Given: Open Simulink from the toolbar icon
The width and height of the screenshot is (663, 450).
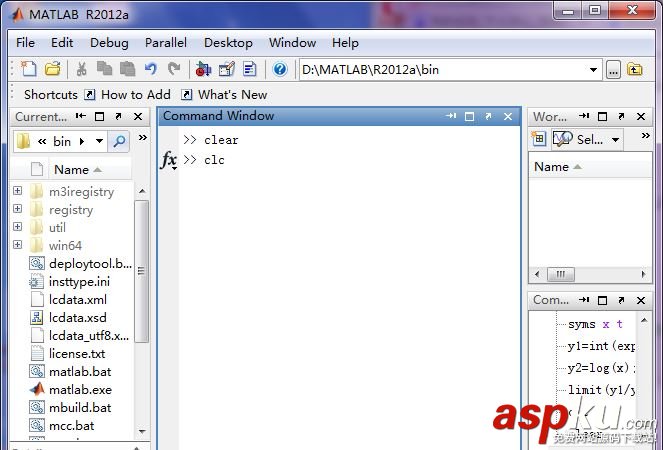Looking at the screenshot, I should pos(203,69).
